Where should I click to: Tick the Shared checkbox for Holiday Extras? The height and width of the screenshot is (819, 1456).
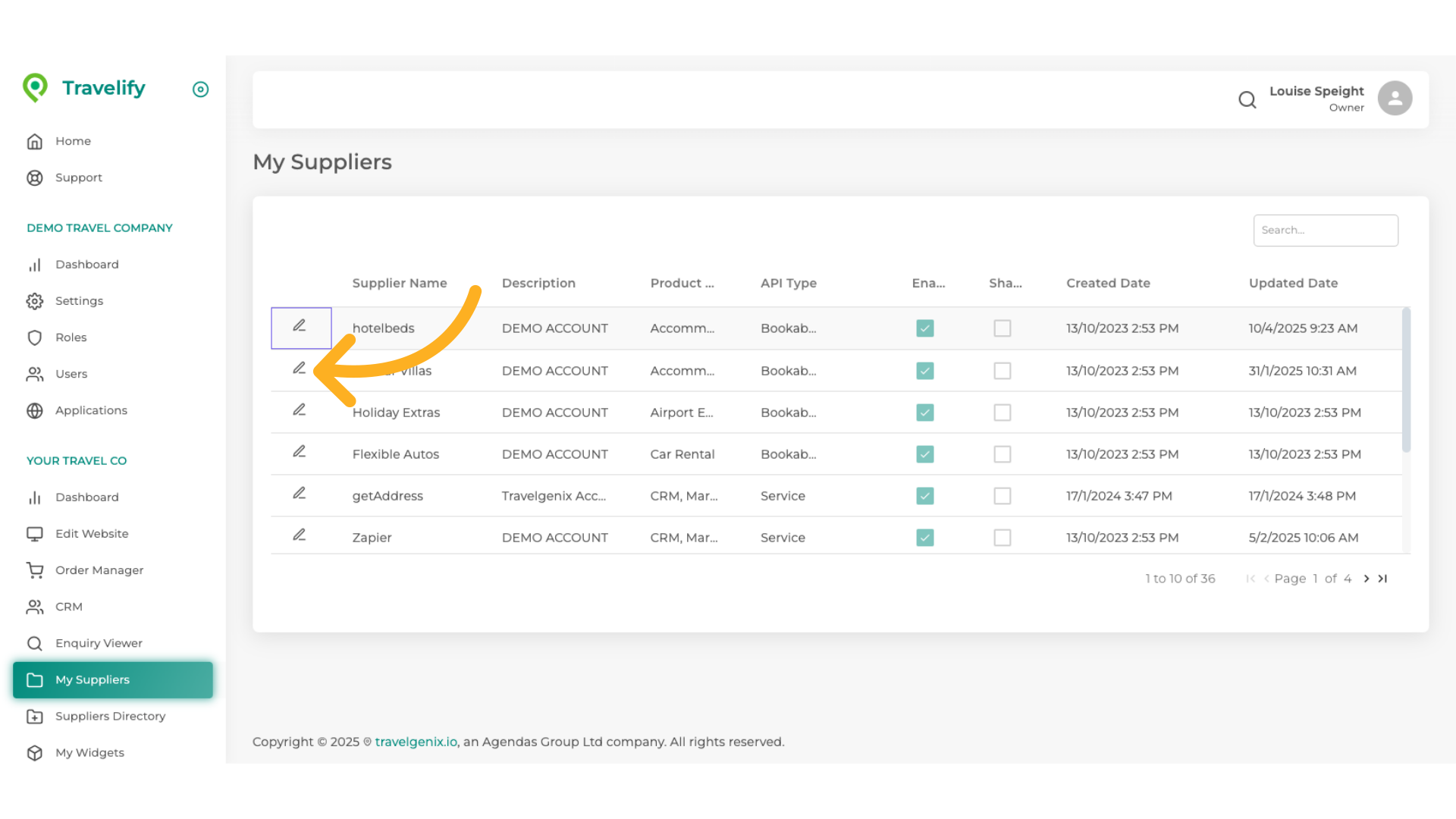click(x=1002, y=413)
